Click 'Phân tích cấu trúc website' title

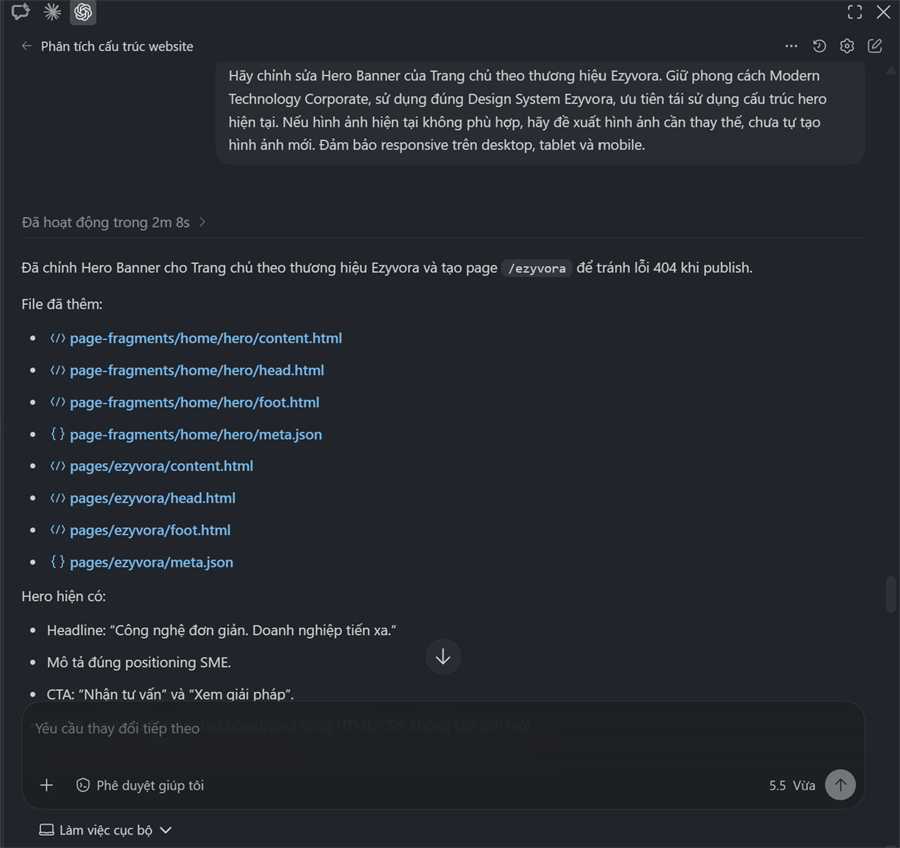(117, 47)
